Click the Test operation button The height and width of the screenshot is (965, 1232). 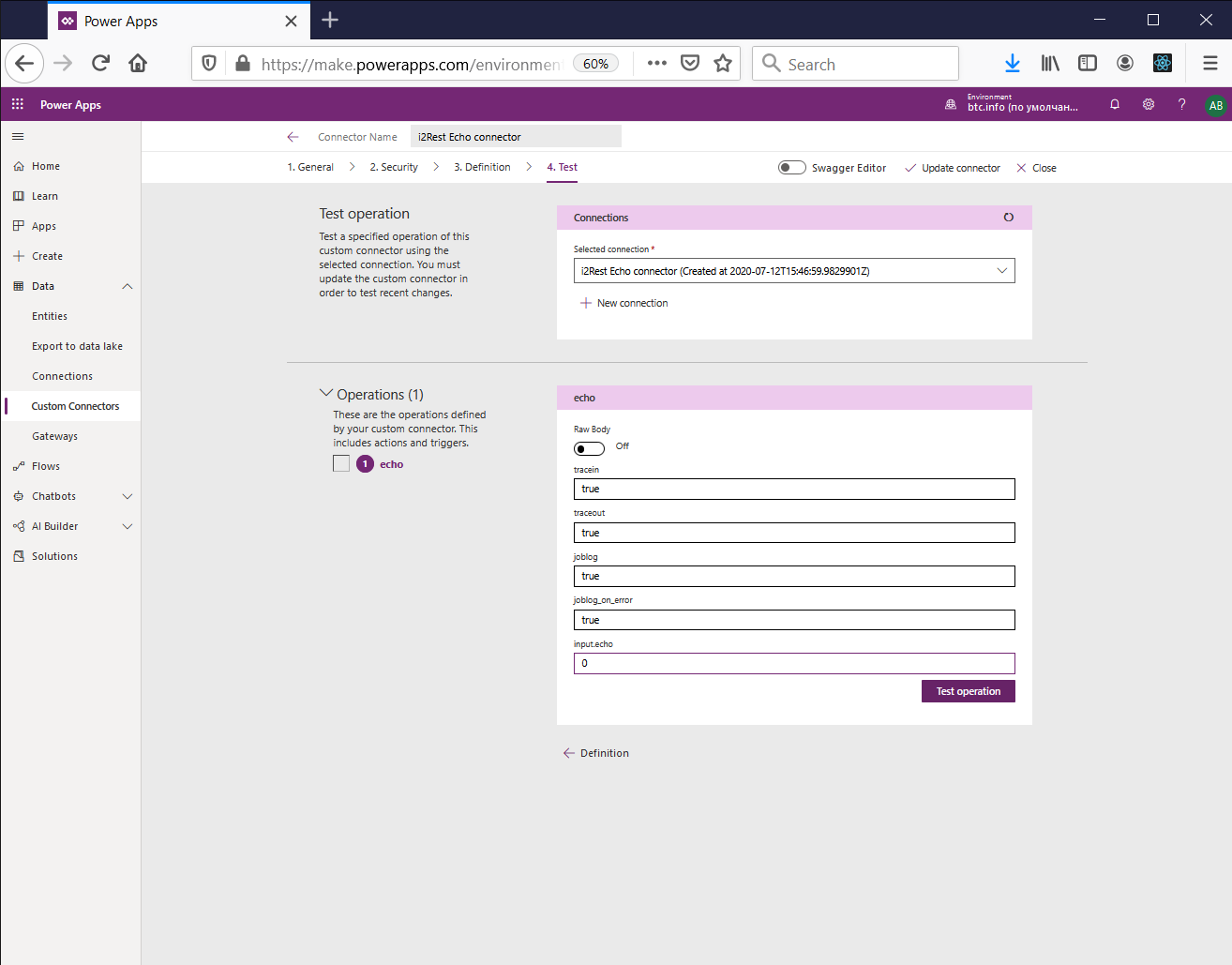point(969,691)
